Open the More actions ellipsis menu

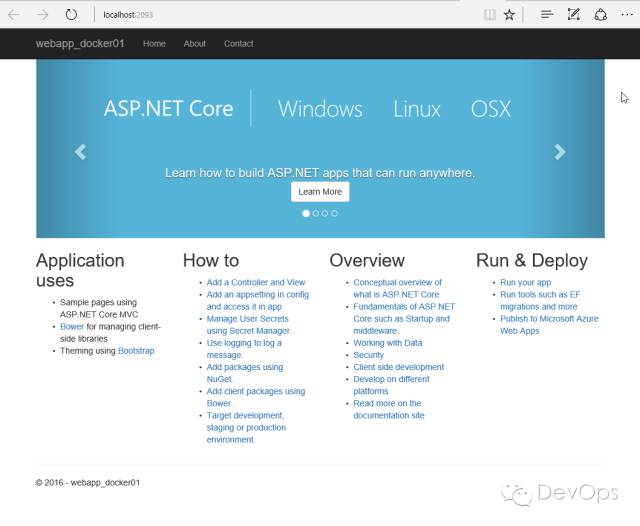pyautogui.click(x=627, y=15)
